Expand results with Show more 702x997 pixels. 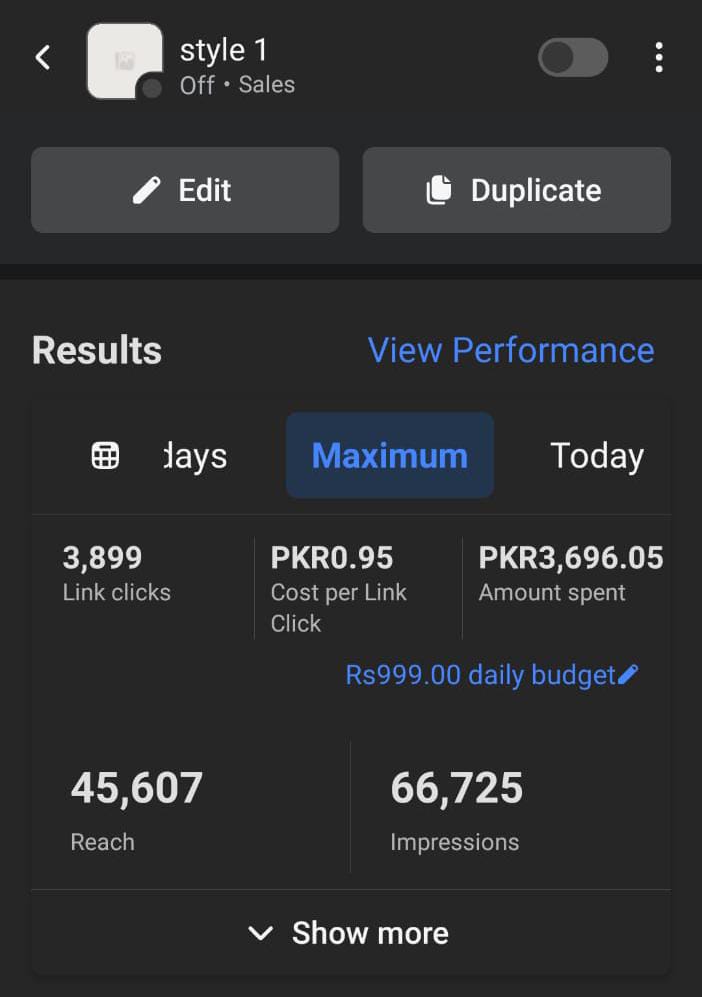(x=350, y=933)
